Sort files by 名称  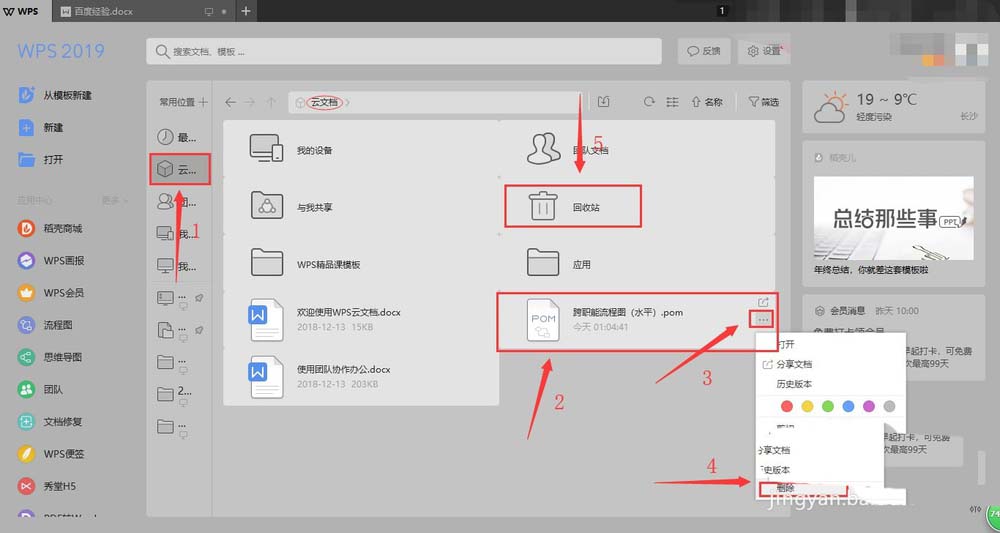[x=707, y=102]
